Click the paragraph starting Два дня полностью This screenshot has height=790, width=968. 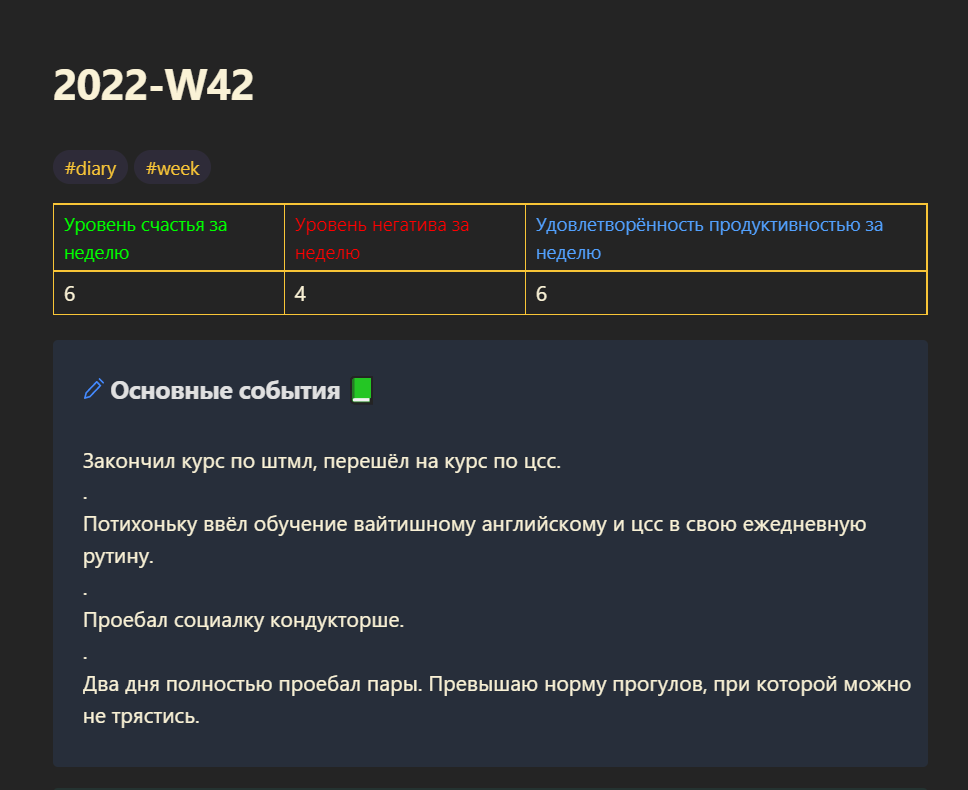pos(497,700)
